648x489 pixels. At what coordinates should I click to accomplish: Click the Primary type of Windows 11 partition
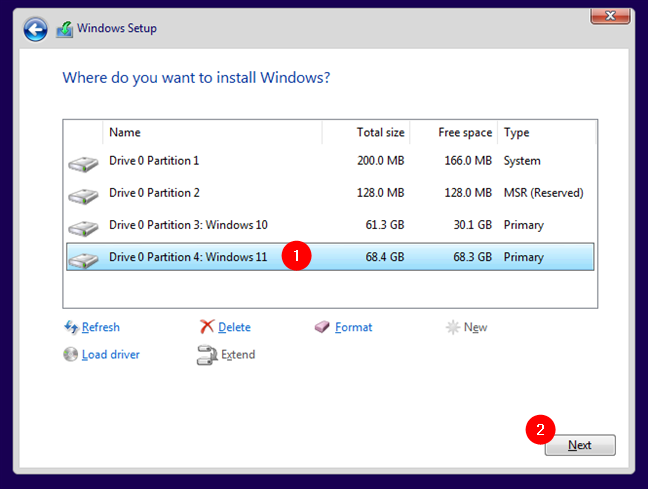pos(524,257)
